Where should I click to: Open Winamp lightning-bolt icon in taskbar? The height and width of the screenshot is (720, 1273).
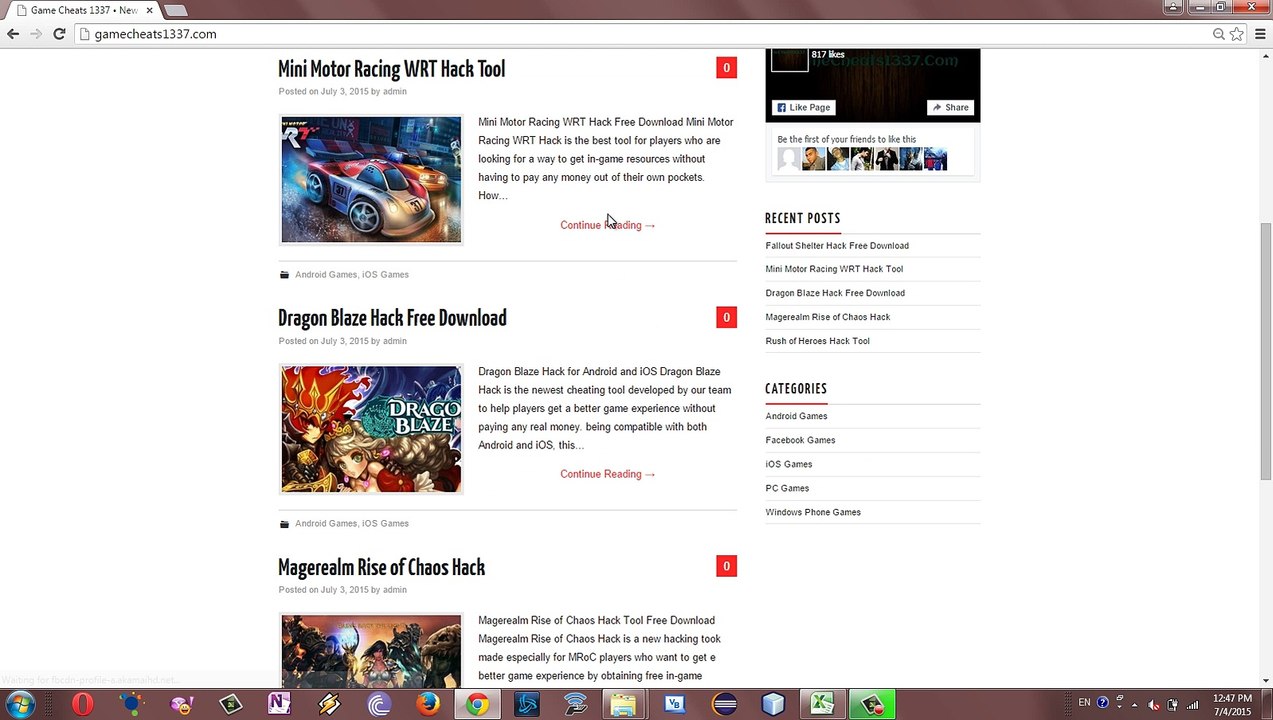329,704
